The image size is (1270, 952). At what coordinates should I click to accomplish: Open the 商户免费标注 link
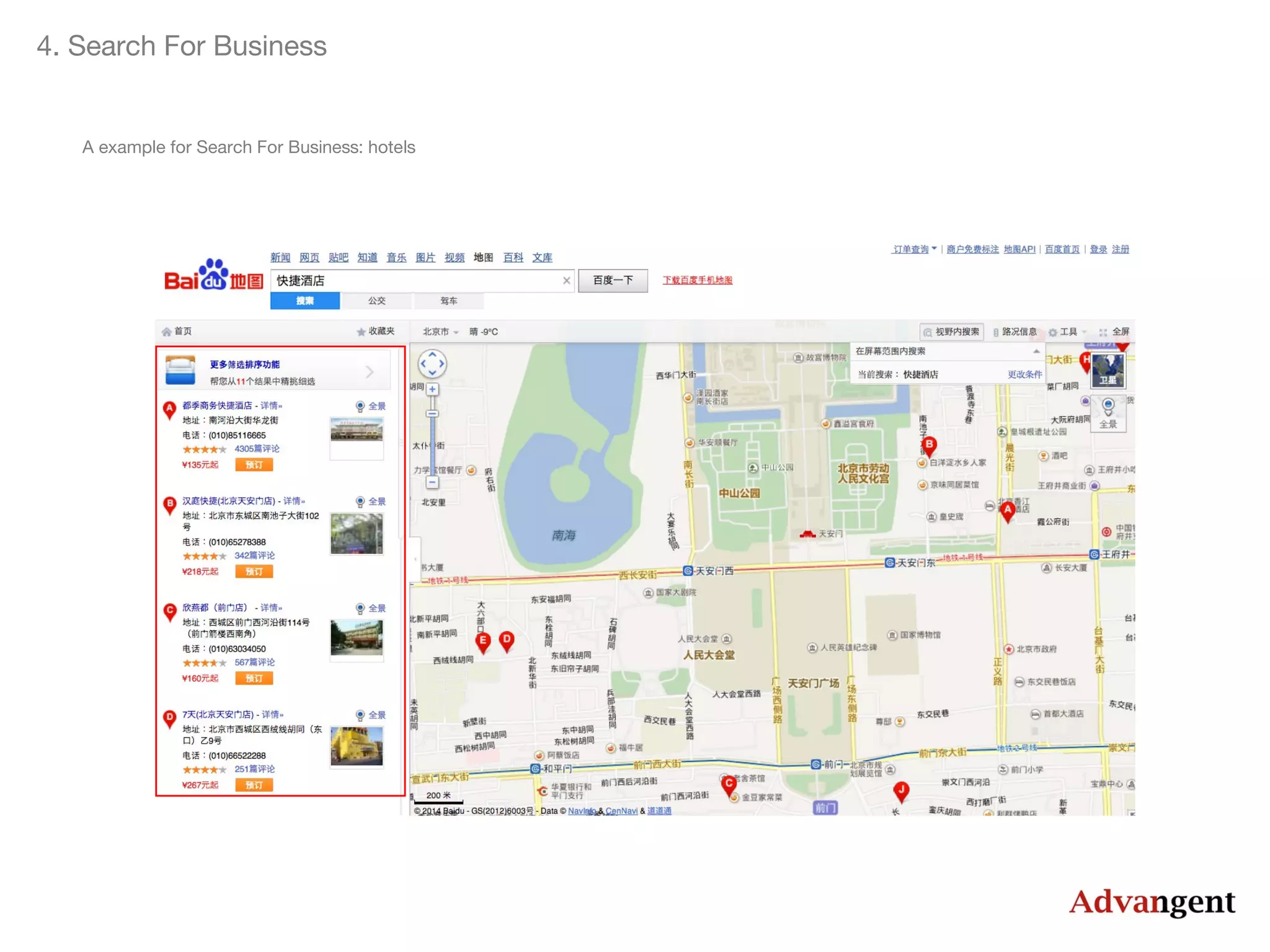(x=972, y=249)
